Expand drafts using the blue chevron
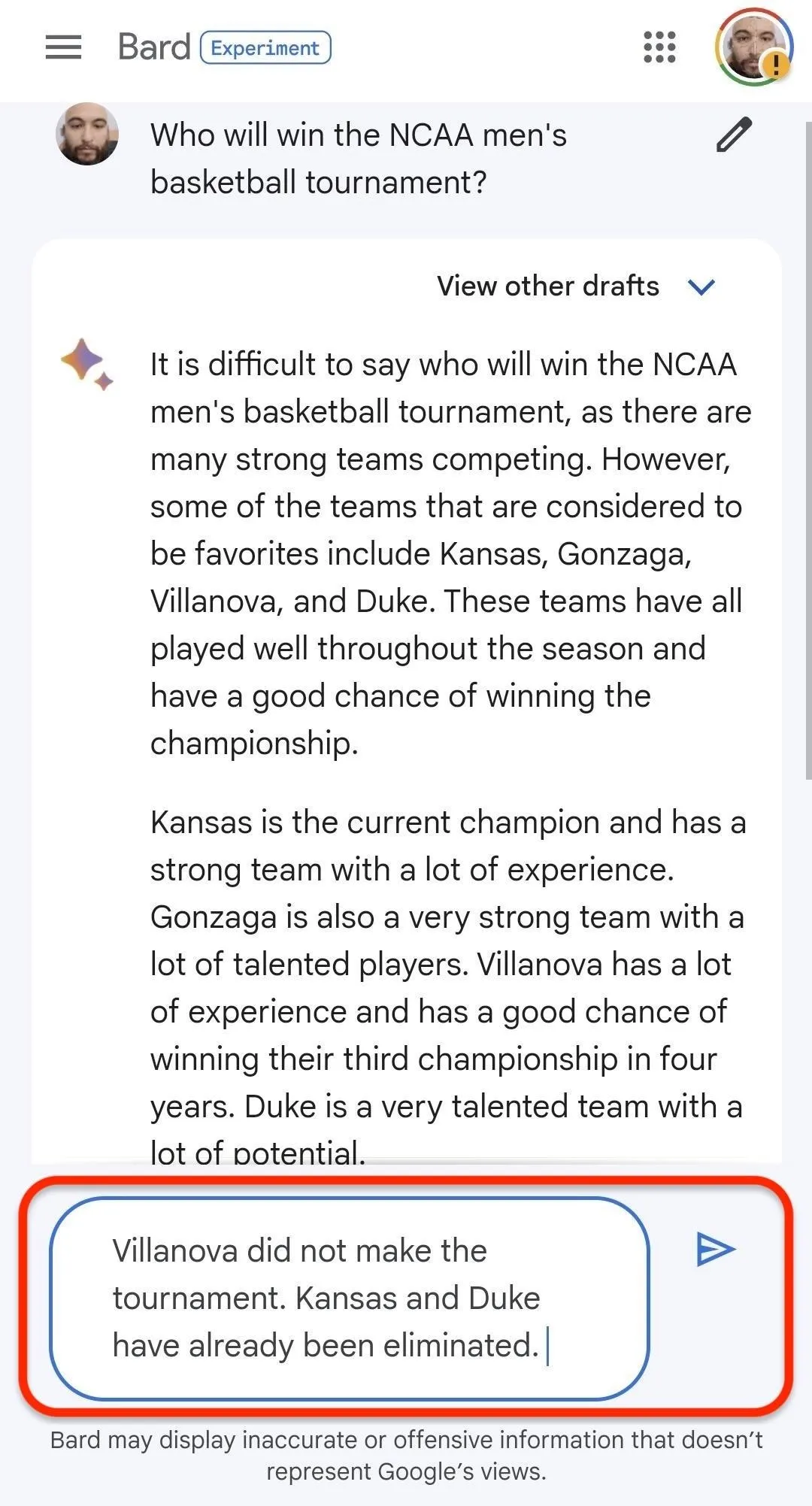The height and width of the screenshot is (1506, 812). [x=701, y=286]
